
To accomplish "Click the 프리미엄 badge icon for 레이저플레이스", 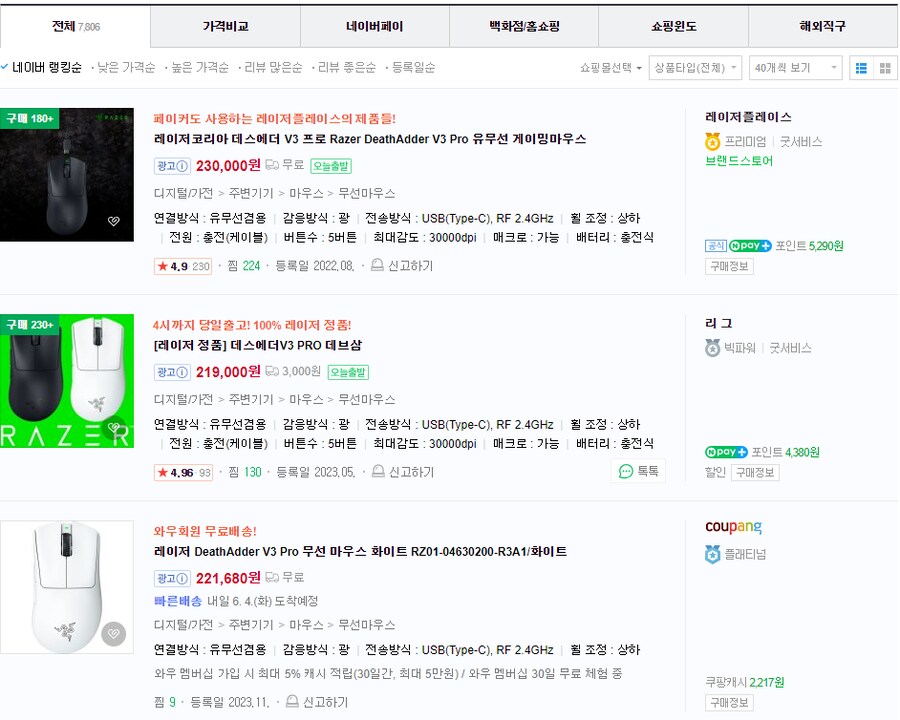I will (x=712, y=141).
